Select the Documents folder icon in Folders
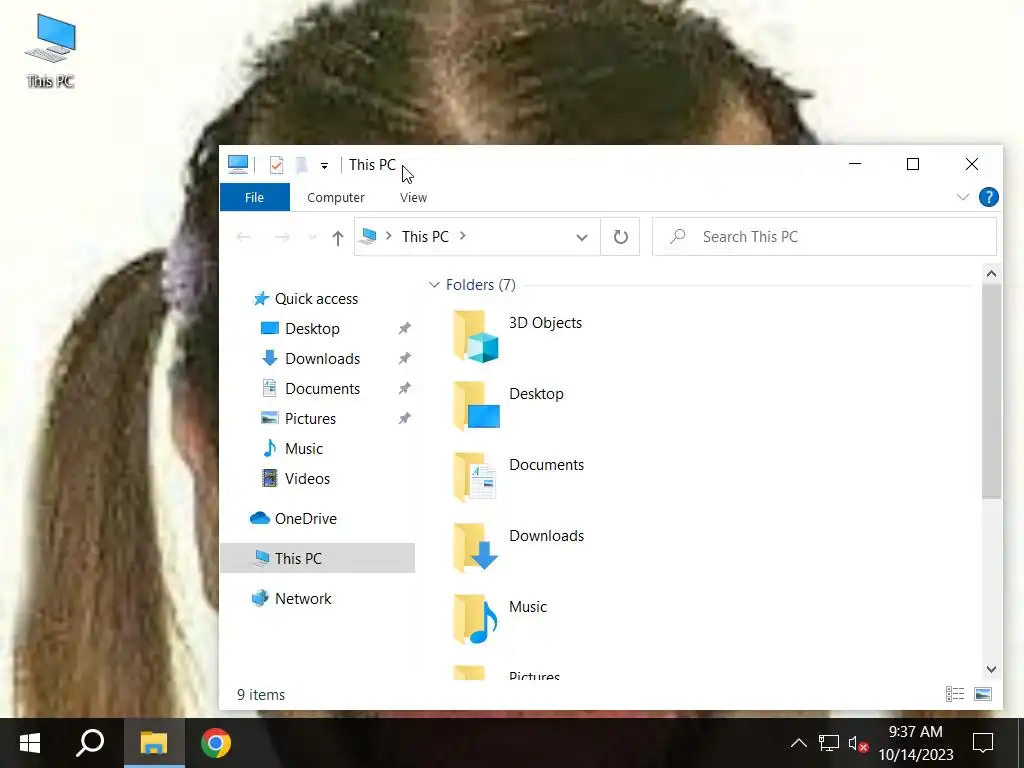 coord(476,477)
